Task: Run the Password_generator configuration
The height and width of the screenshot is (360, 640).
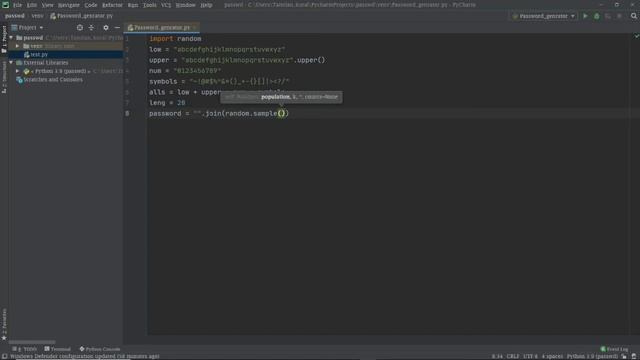Action: [585, 16]
